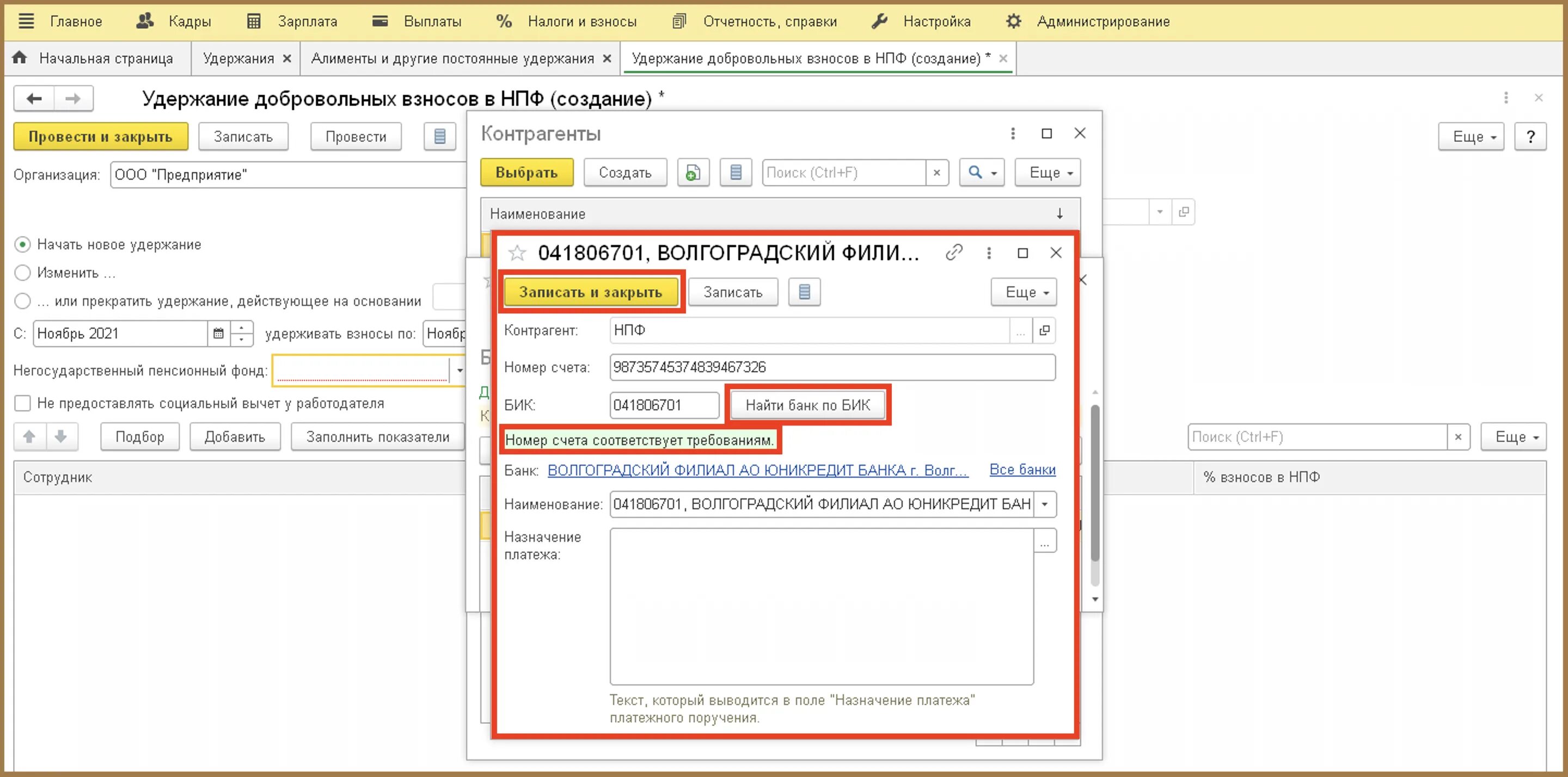Screen dimensions: 1568x777
Task: Click Найти банк по БИК button
Action: 808,405
